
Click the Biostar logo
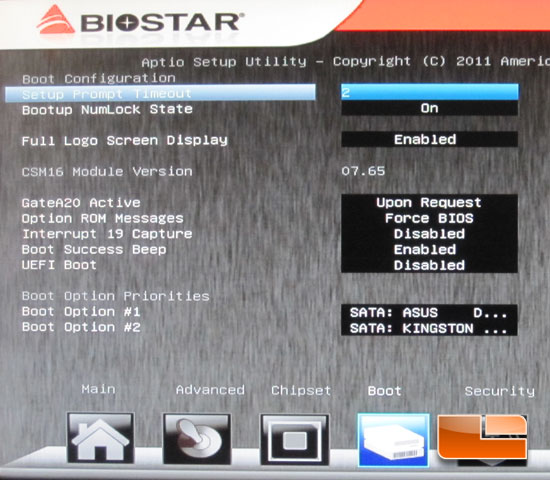140,22
